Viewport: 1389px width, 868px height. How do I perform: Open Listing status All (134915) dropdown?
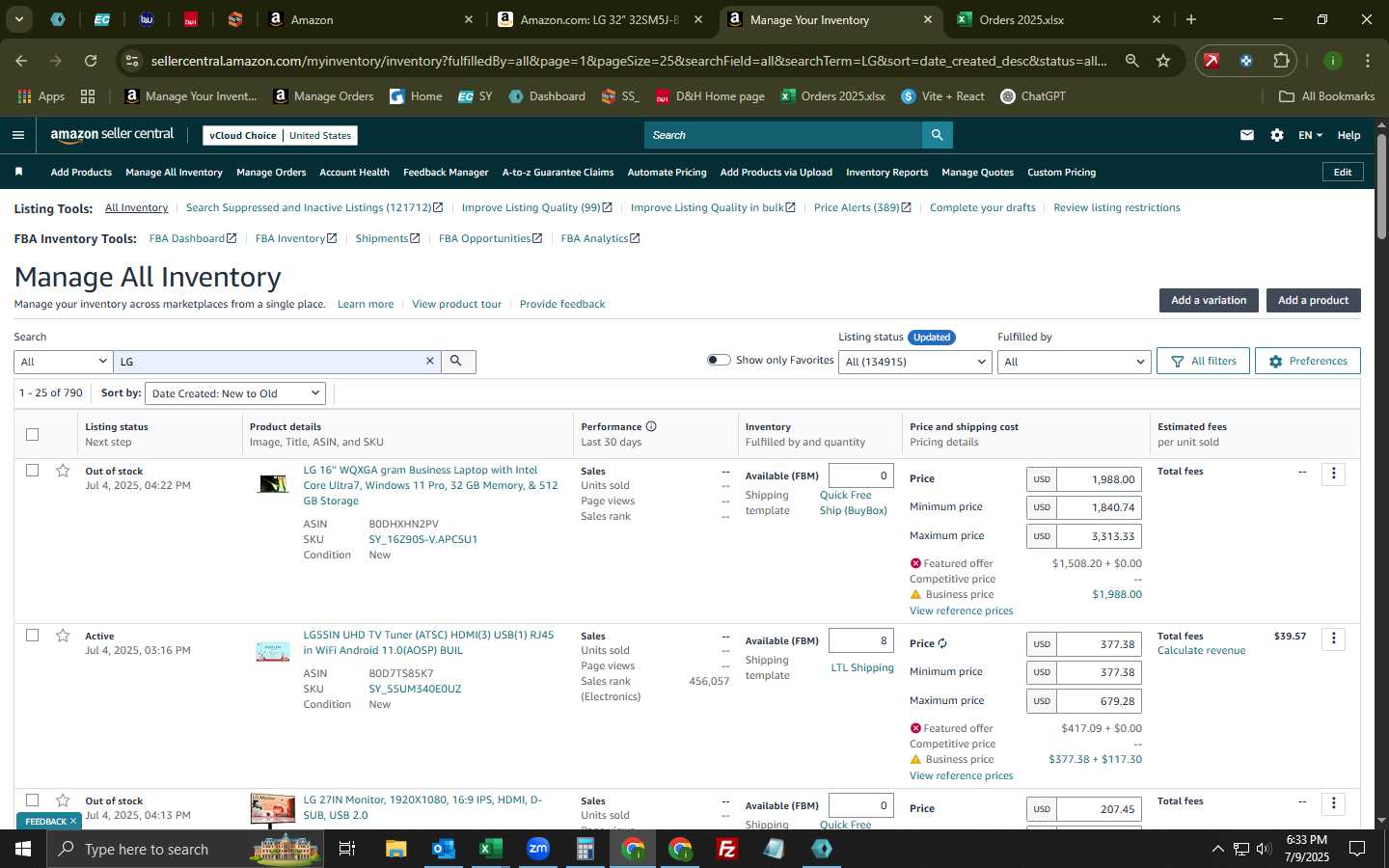(x=915, y=362)
